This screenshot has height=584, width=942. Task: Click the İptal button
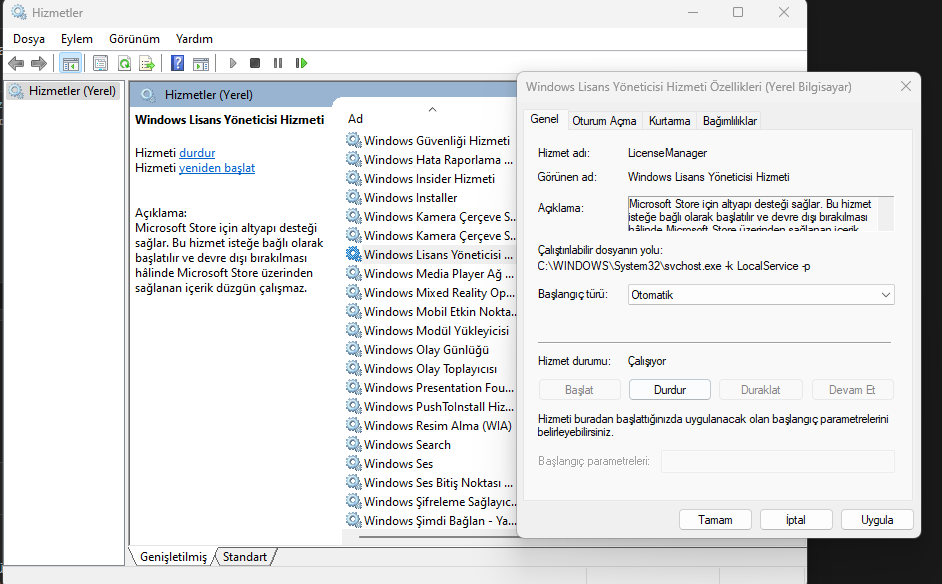(x=796, y=520)
